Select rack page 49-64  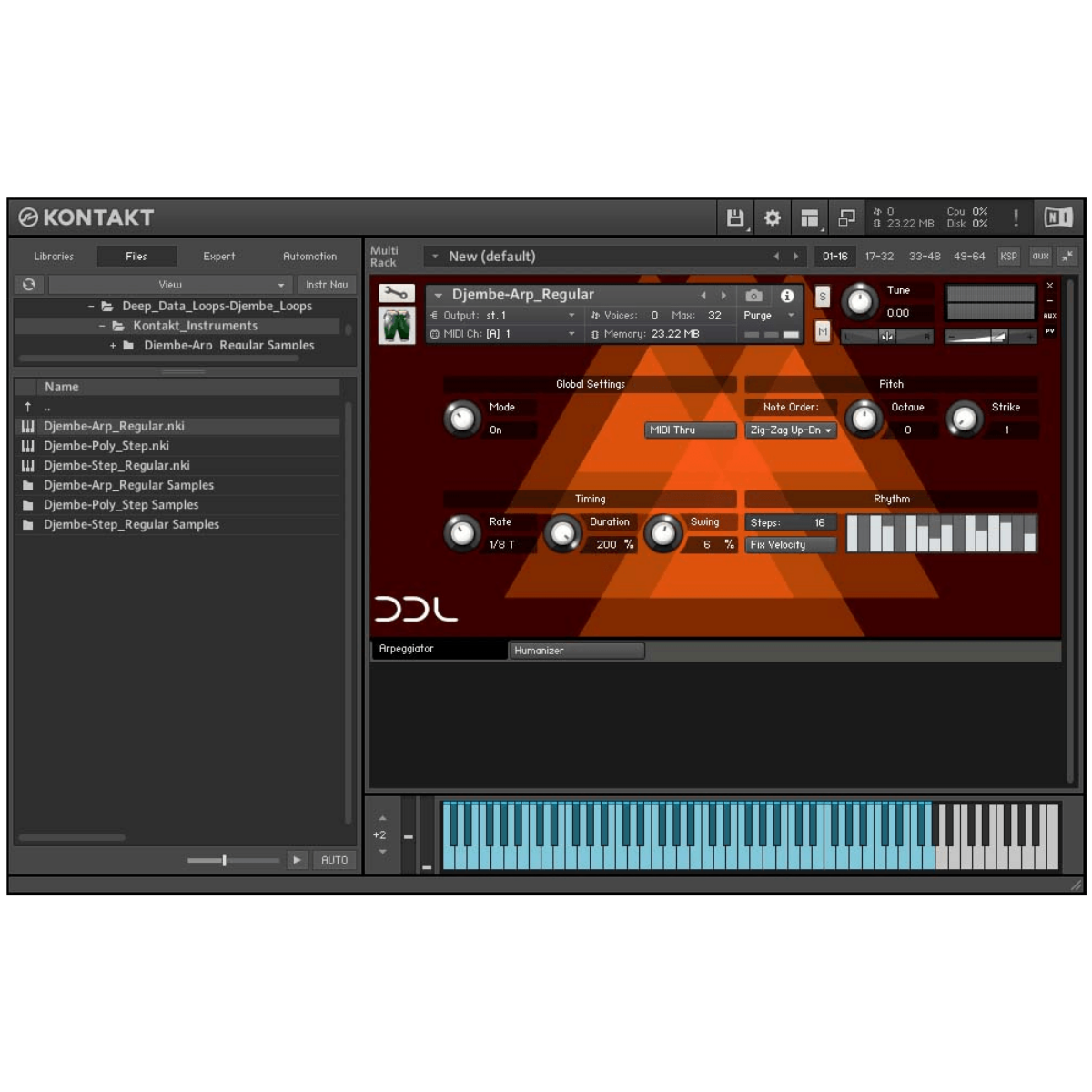969,257
